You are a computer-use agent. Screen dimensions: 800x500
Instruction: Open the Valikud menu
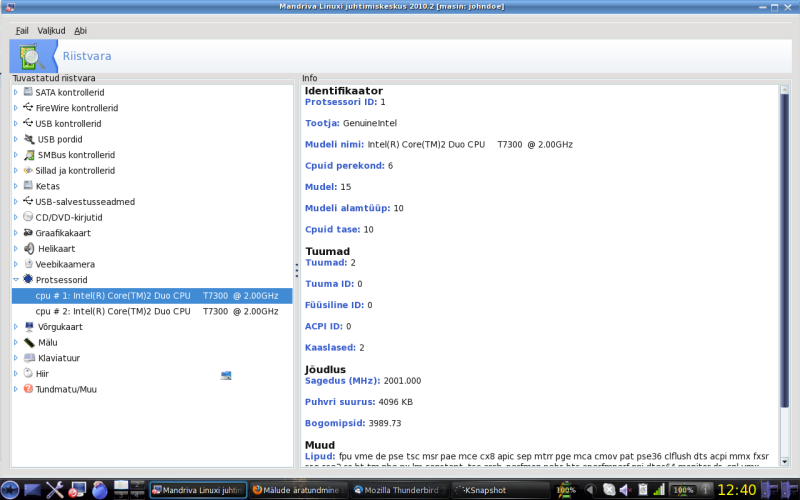point(51,31)
